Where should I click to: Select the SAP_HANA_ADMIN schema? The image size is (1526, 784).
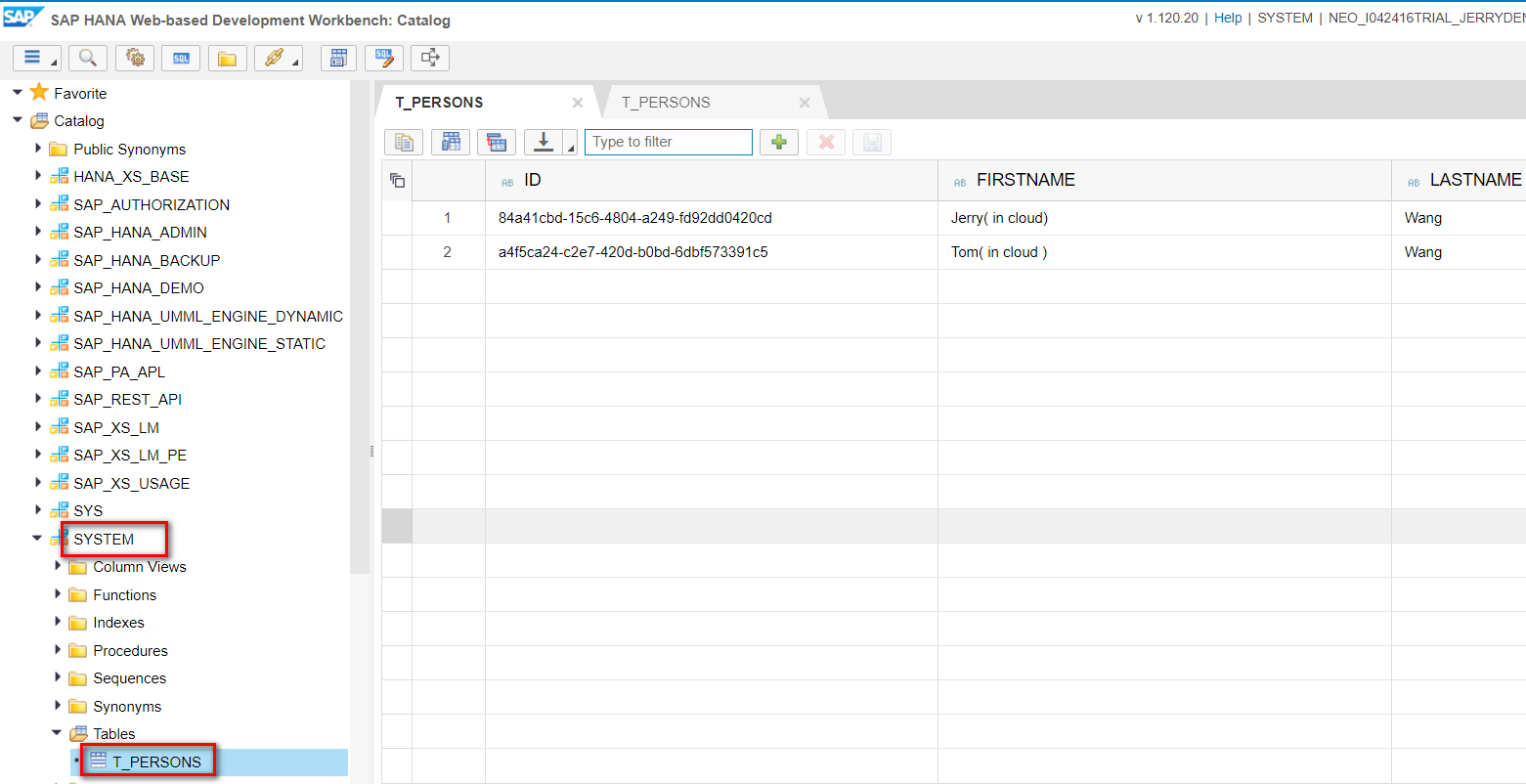pos(140,232)
